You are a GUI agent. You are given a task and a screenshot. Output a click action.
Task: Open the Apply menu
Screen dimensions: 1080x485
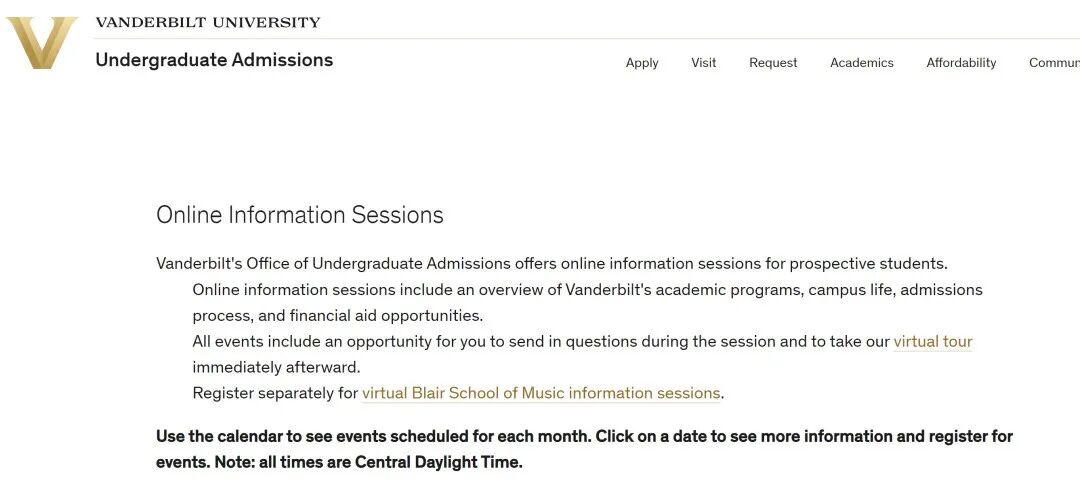pyautogui.click(x=642, y=63)
